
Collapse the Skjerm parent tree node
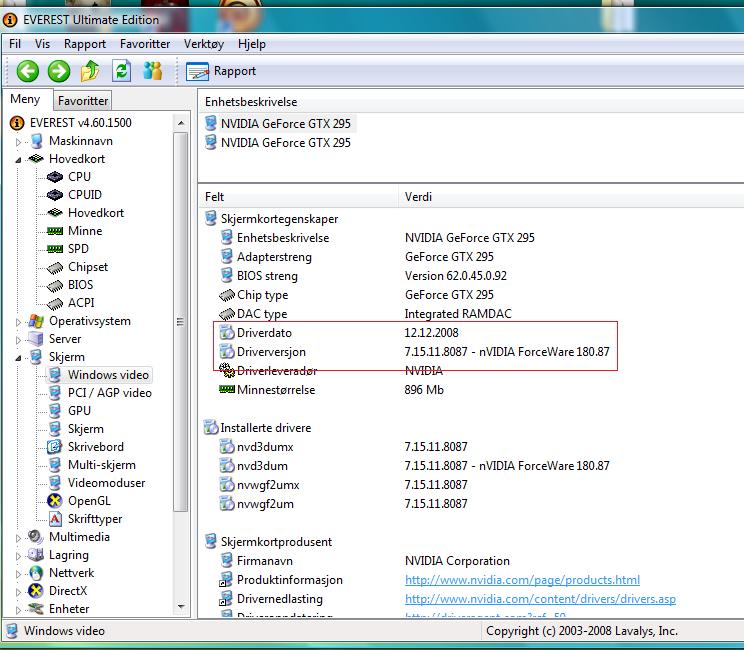point(19,358)
